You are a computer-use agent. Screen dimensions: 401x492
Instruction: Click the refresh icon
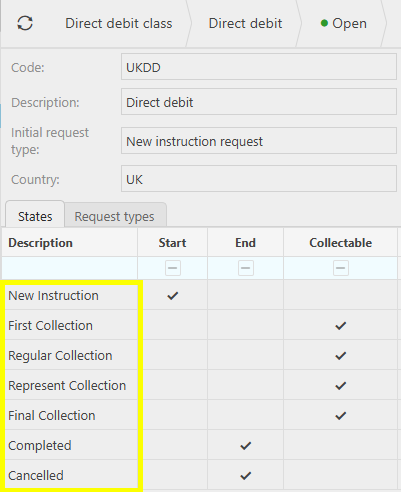coord(25,23)
